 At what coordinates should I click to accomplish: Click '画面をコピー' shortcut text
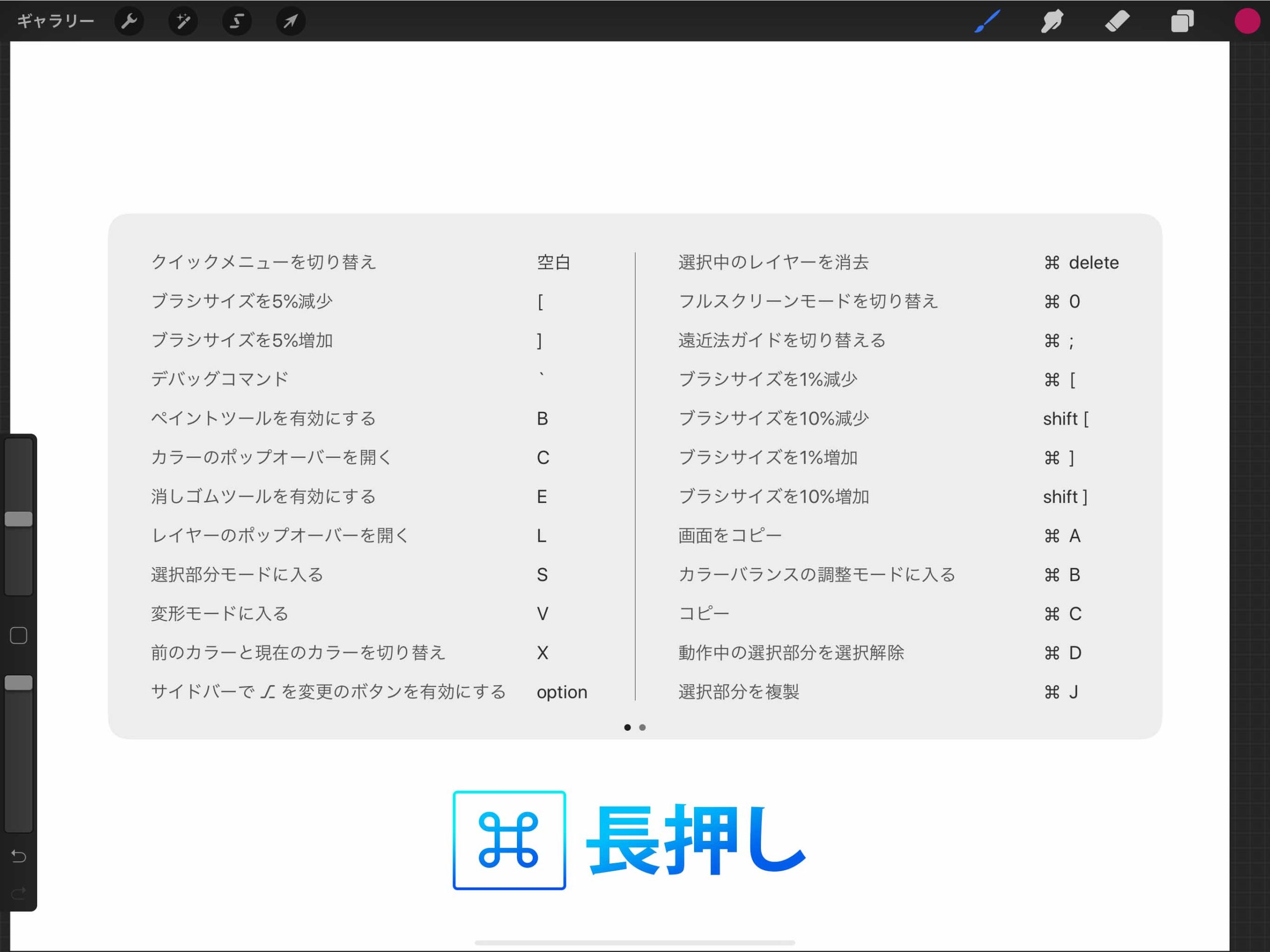pyautogui.click(x=730, y=536)
